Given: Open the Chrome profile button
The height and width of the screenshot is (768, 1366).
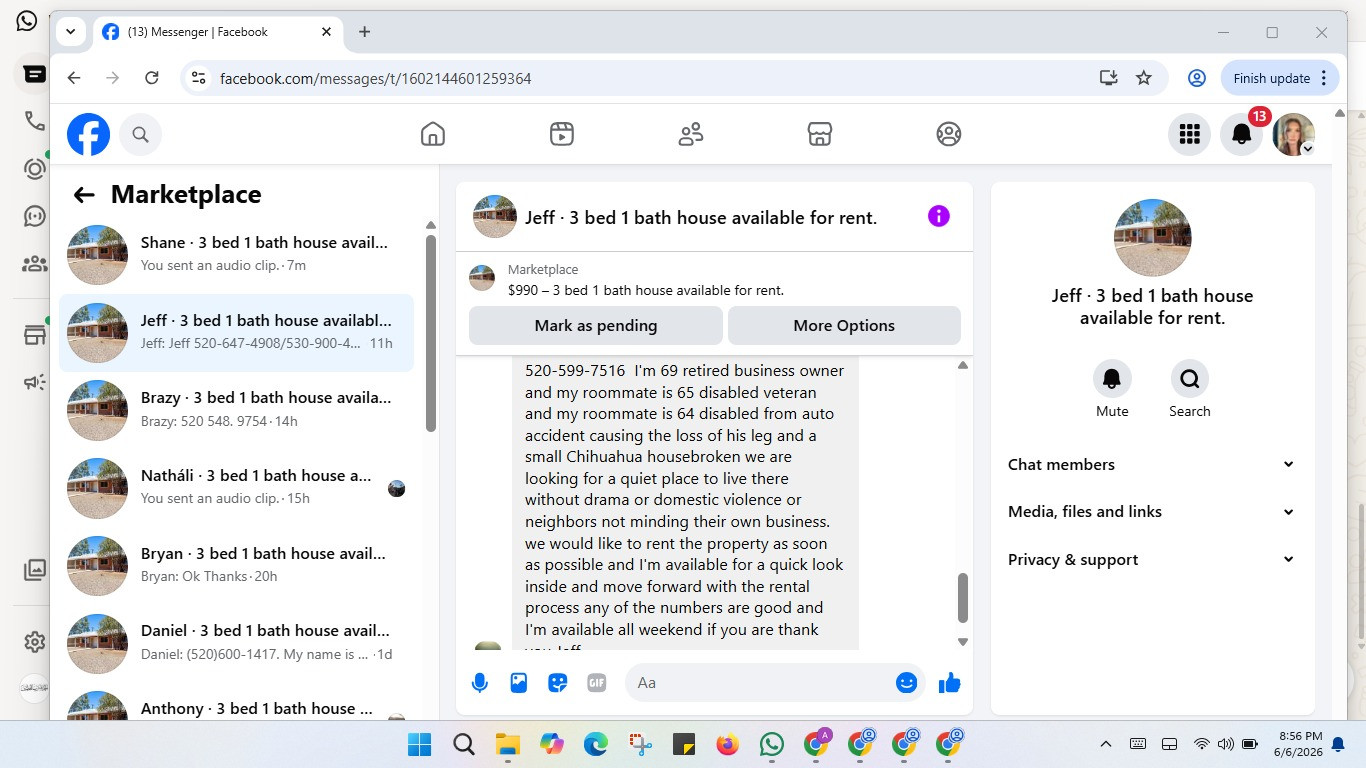Looking at the screenshot, I should pos(1196,78).
